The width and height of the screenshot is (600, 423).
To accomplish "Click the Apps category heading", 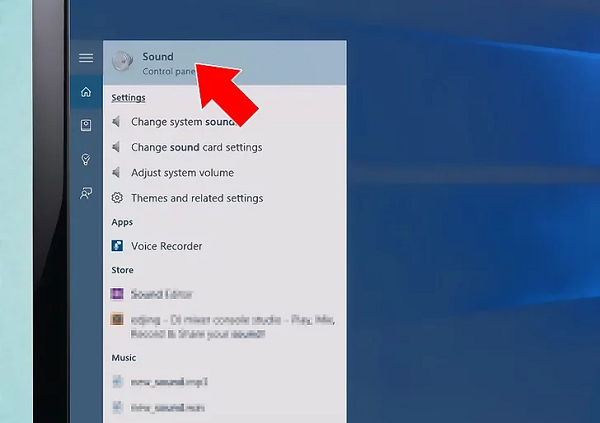I will point(122,222).
